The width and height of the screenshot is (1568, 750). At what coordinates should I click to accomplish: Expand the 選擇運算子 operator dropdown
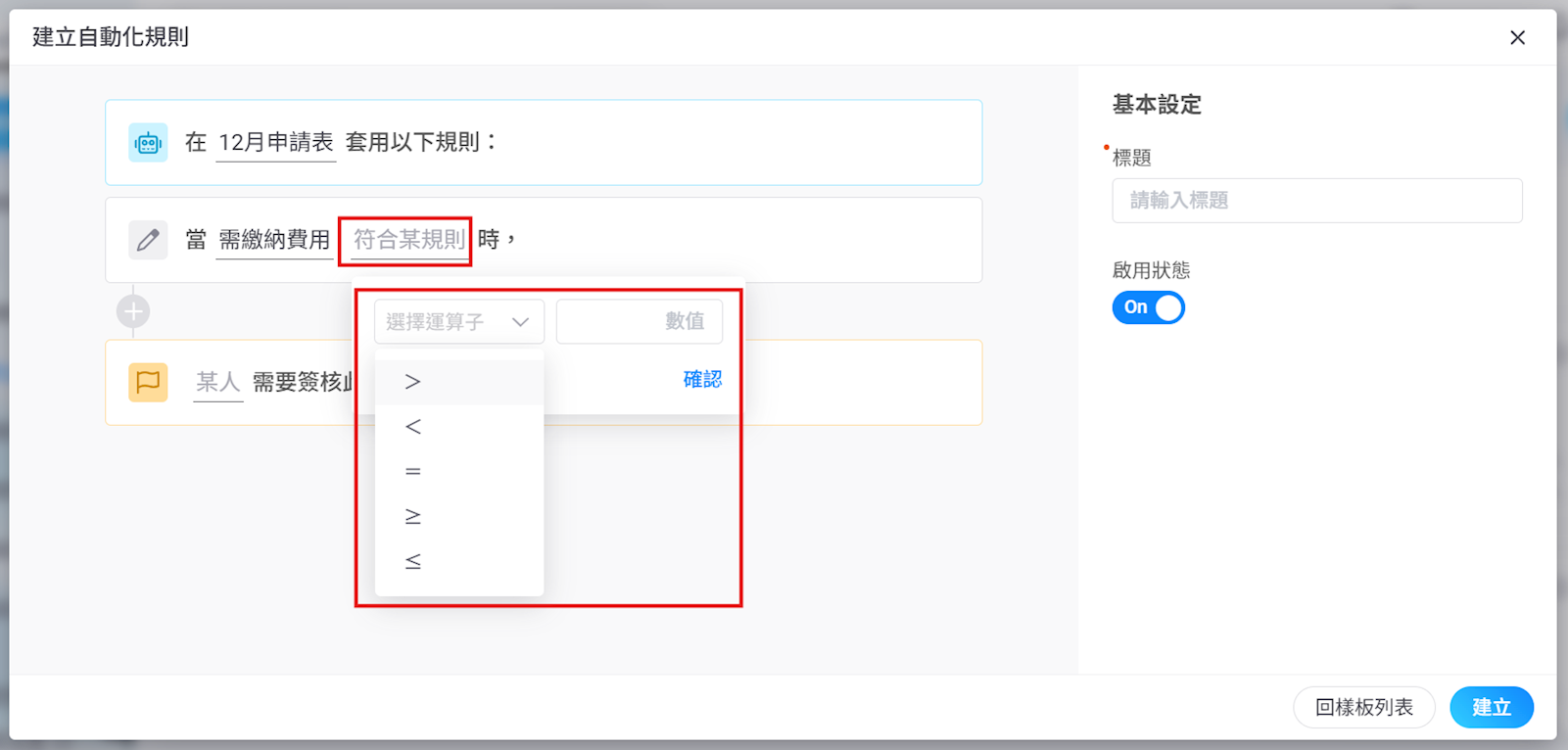pyautogui.click(x=458, y=322)
